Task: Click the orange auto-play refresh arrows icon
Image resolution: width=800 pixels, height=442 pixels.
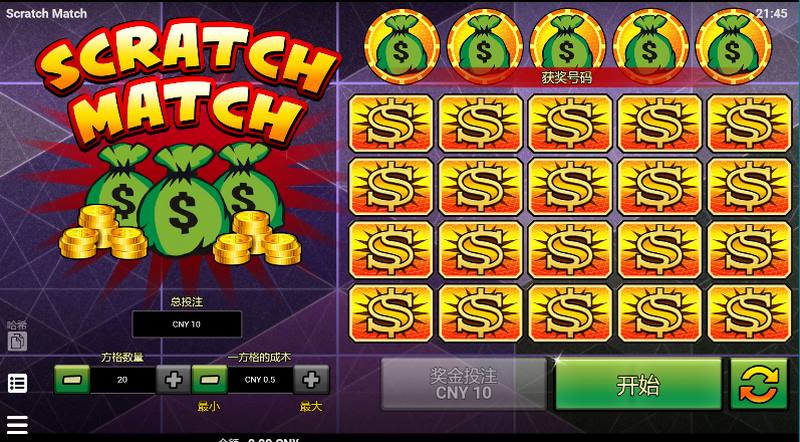Action: (x=759, y=383)
